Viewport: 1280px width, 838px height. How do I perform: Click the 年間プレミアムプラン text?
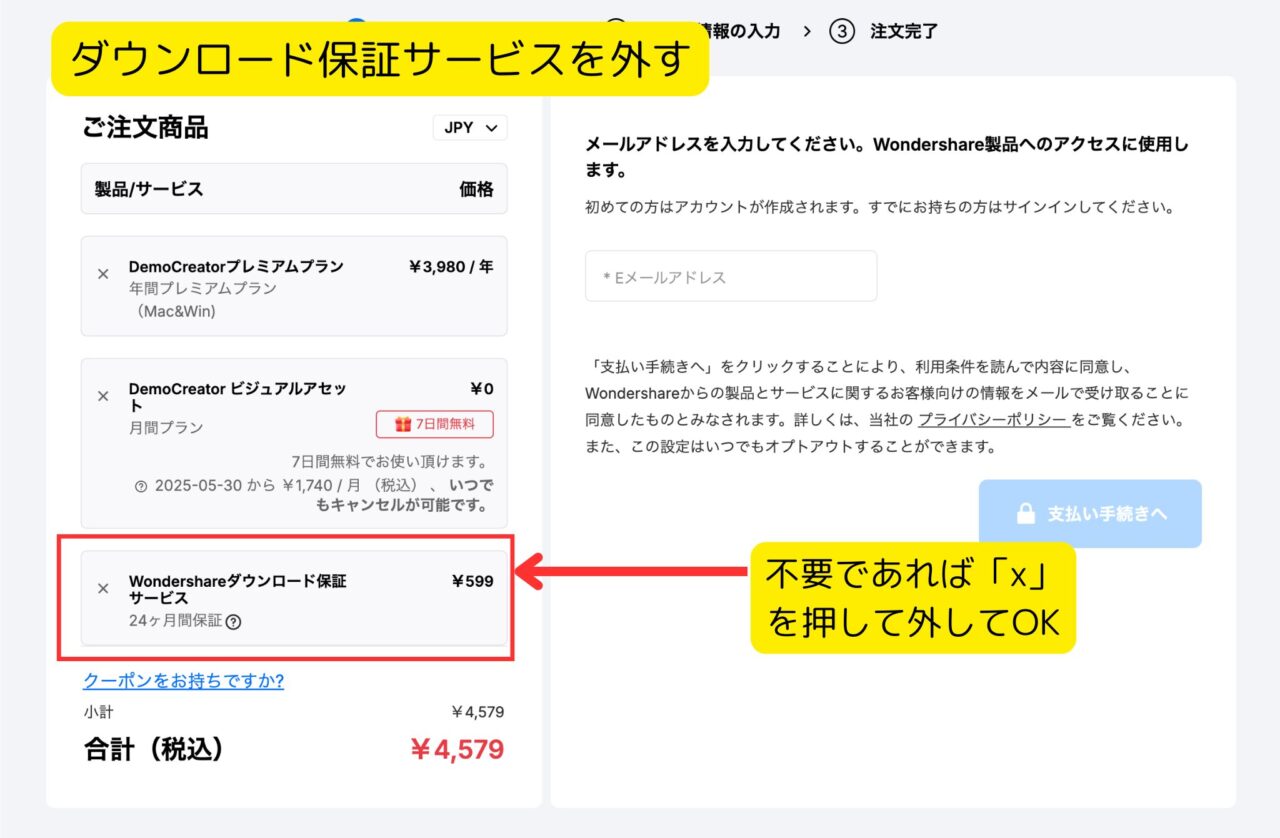(x=203, y=288)
